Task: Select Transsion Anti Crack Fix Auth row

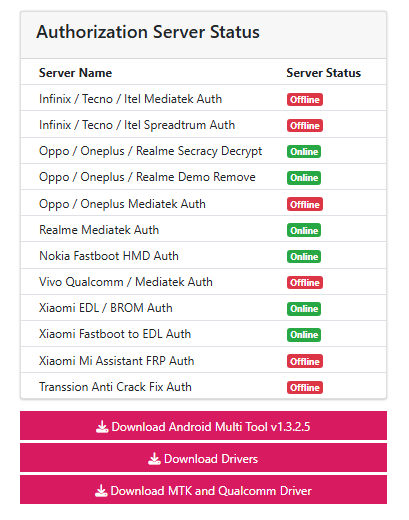Action: 203,386
